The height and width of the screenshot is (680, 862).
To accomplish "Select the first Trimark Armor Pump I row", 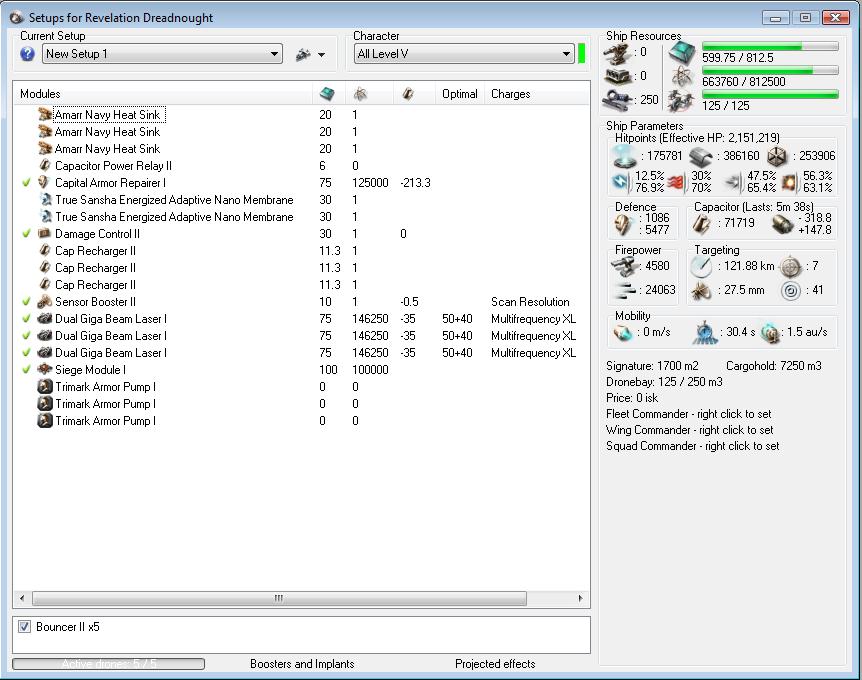I will 301,387.
